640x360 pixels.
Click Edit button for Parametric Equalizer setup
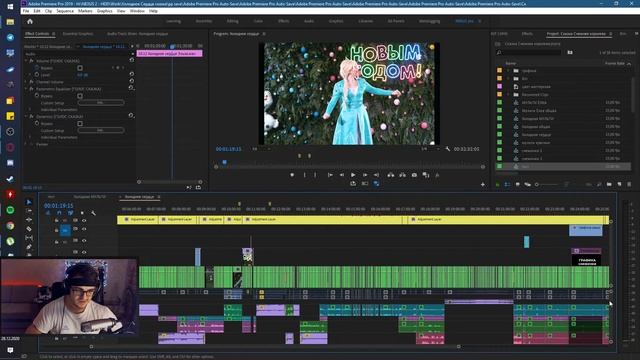[101, 102]
